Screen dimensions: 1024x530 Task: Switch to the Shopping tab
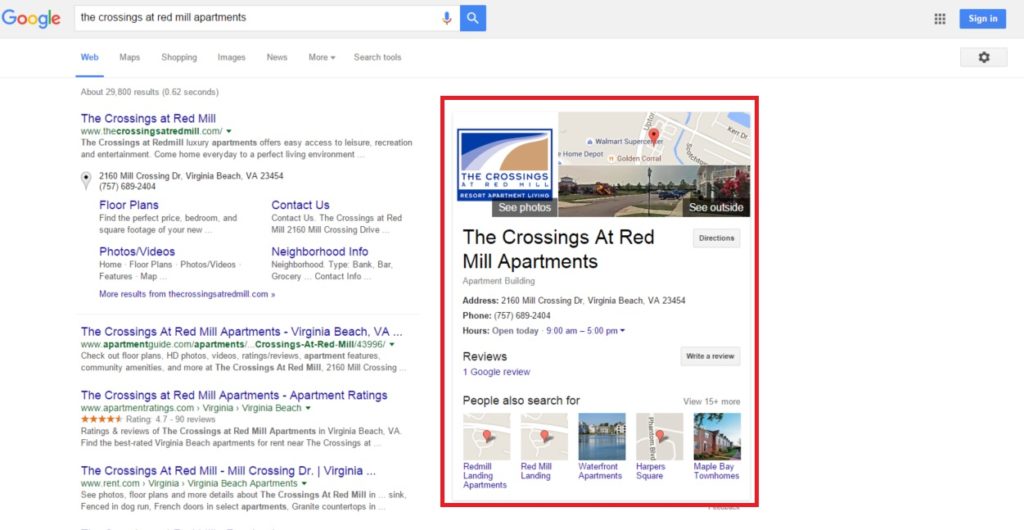click(179, 57)
